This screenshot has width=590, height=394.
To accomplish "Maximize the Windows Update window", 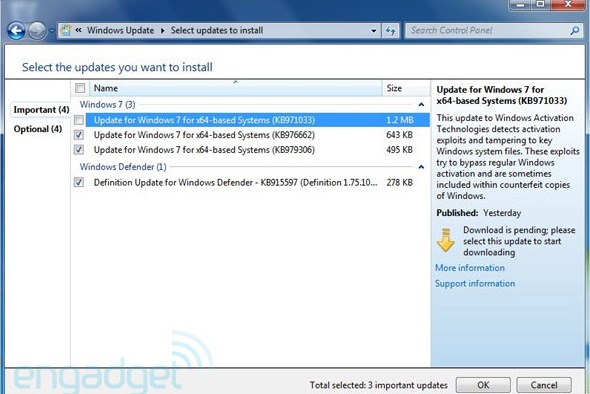I will click(540, 5).
